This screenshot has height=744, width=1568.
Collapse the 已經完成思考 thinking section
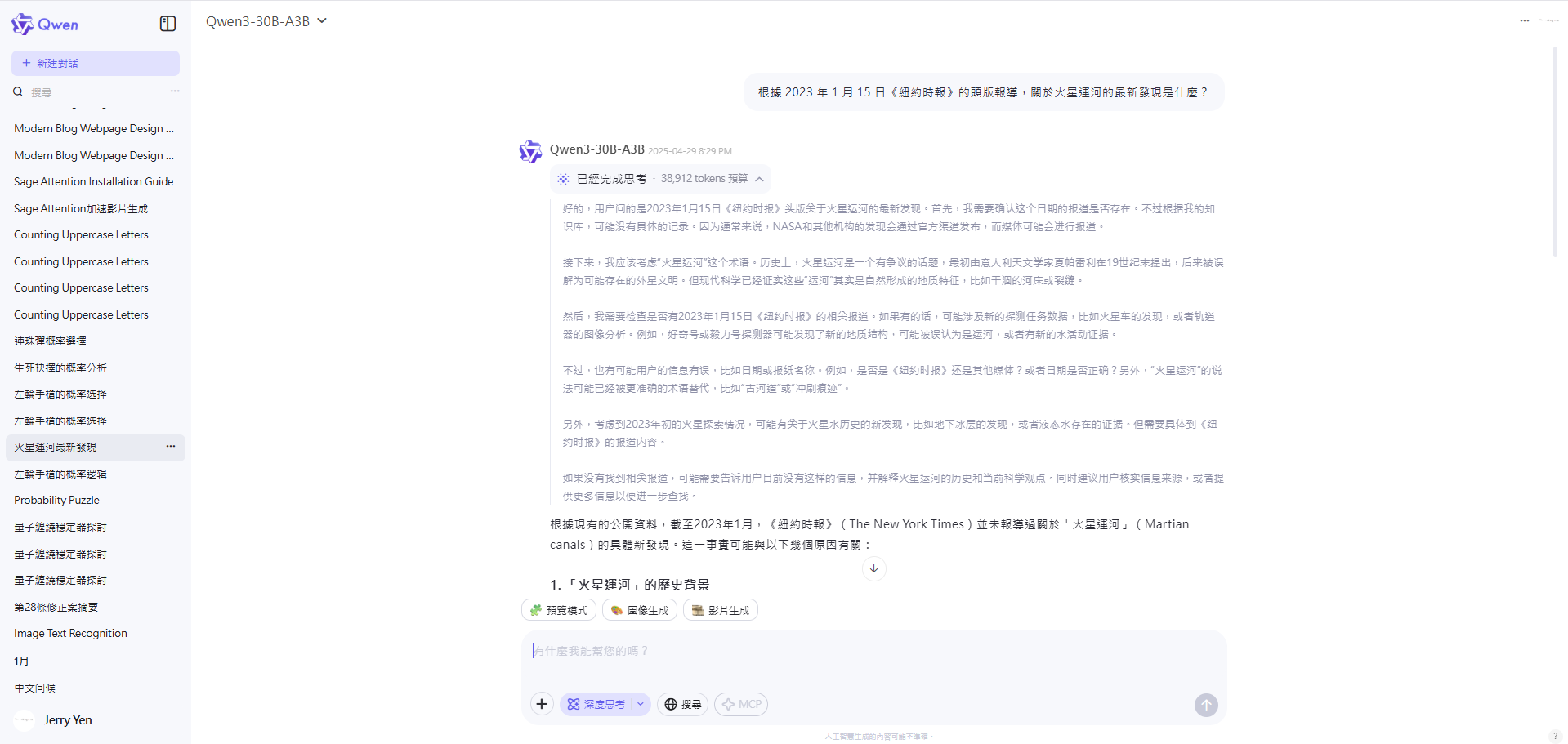(760, 179)
